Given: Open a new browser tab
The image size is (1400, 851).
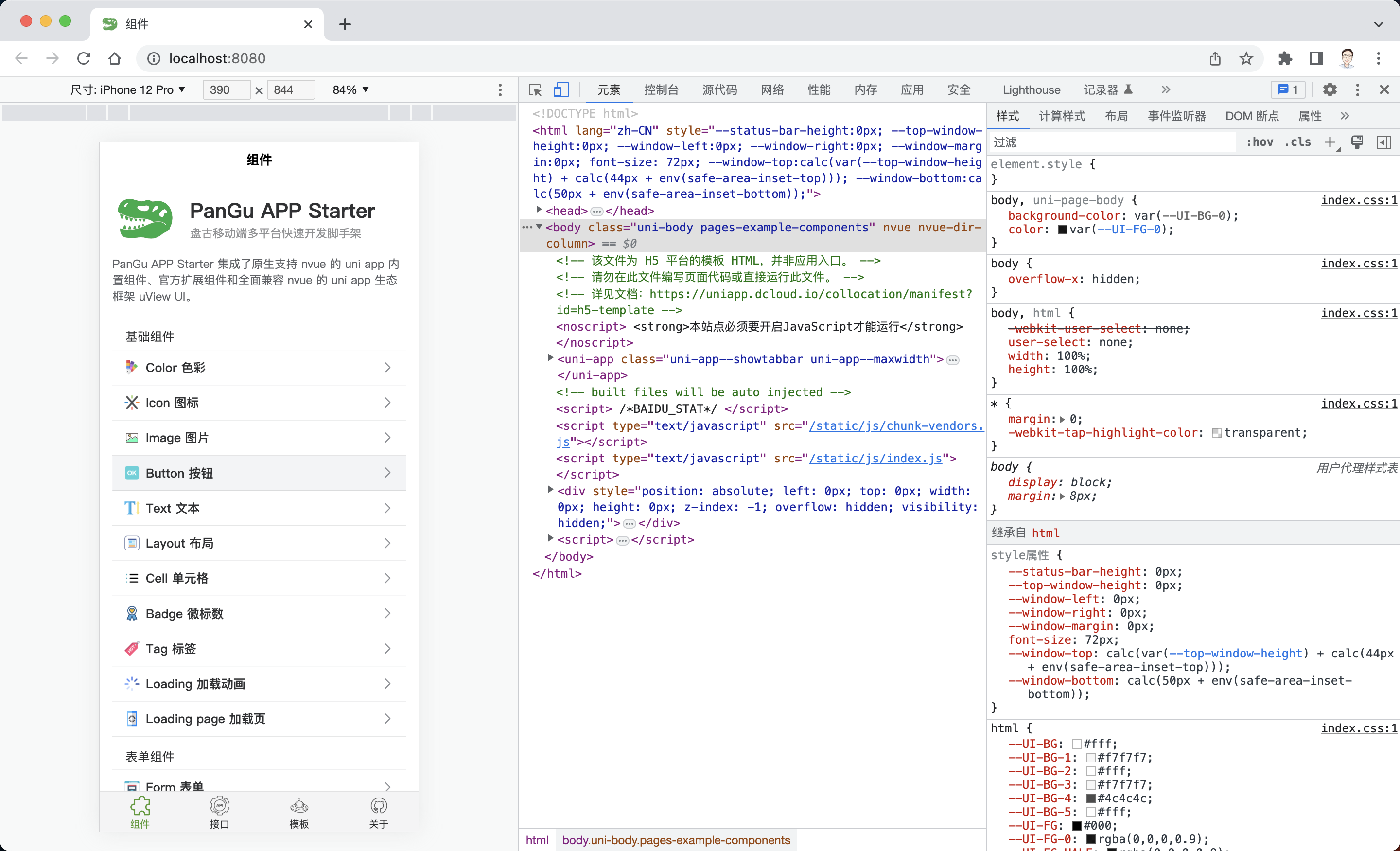Looking at the screenshot, I should click(345, 24).
